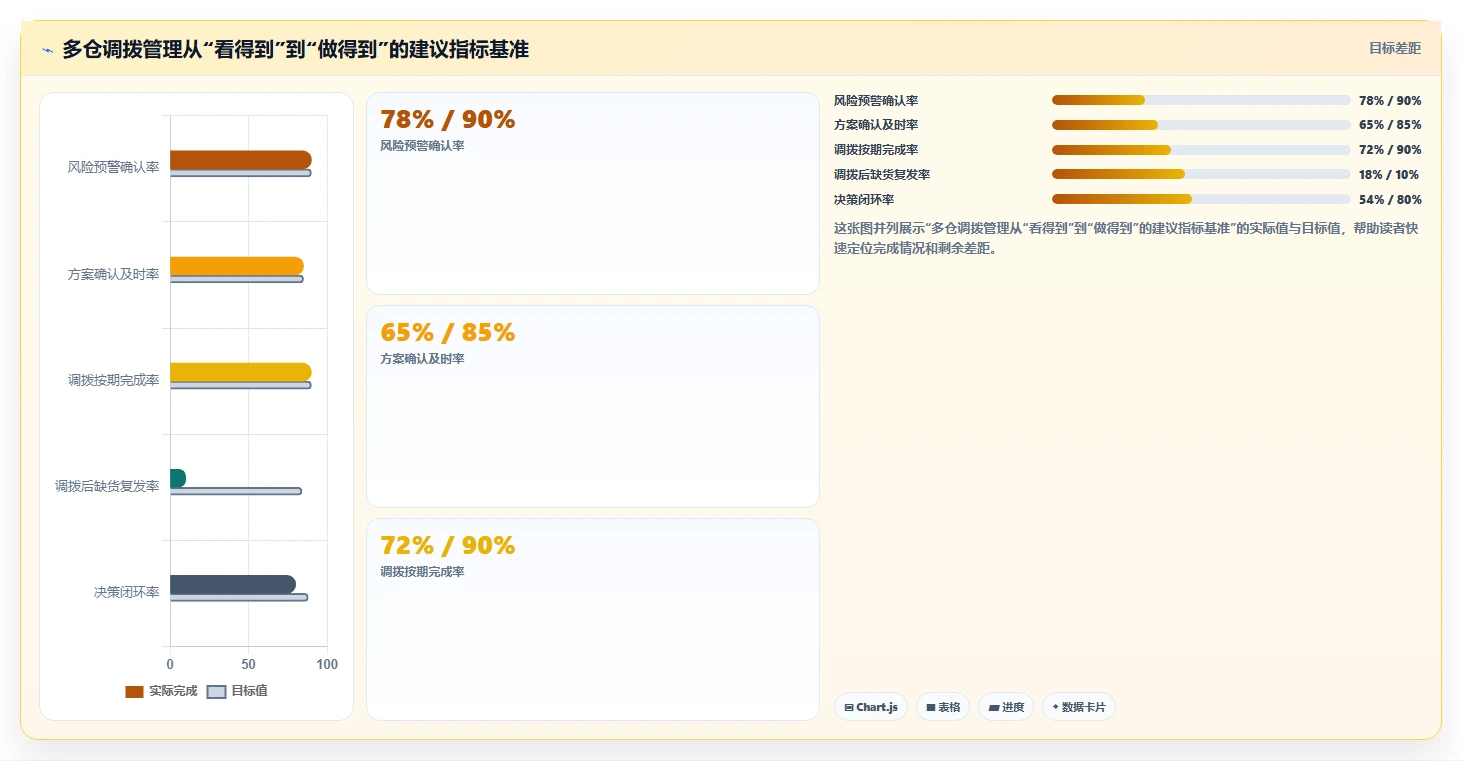This screenshot has width=1462, height=761.
Task: Click the 决策闭环率 progress bar
Action: pyautogui.click(x=1201, y=199)
